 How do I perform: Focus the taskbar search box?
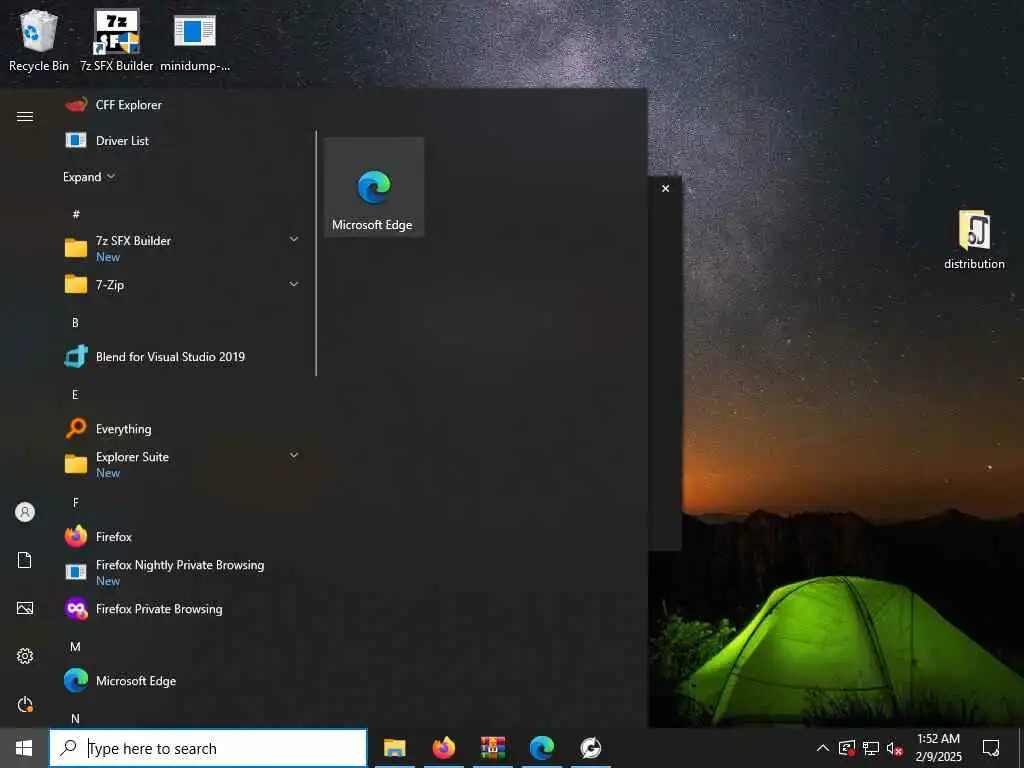coord(208,748)
